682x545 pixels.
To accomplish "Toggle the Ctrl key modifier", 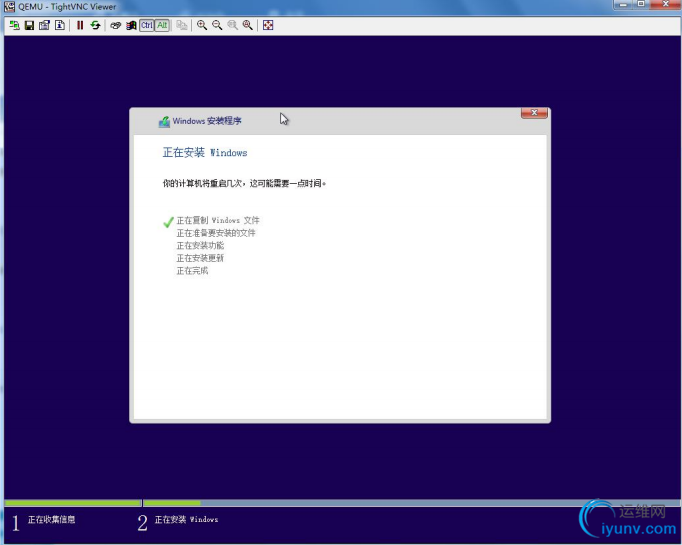I will point(147,25).
